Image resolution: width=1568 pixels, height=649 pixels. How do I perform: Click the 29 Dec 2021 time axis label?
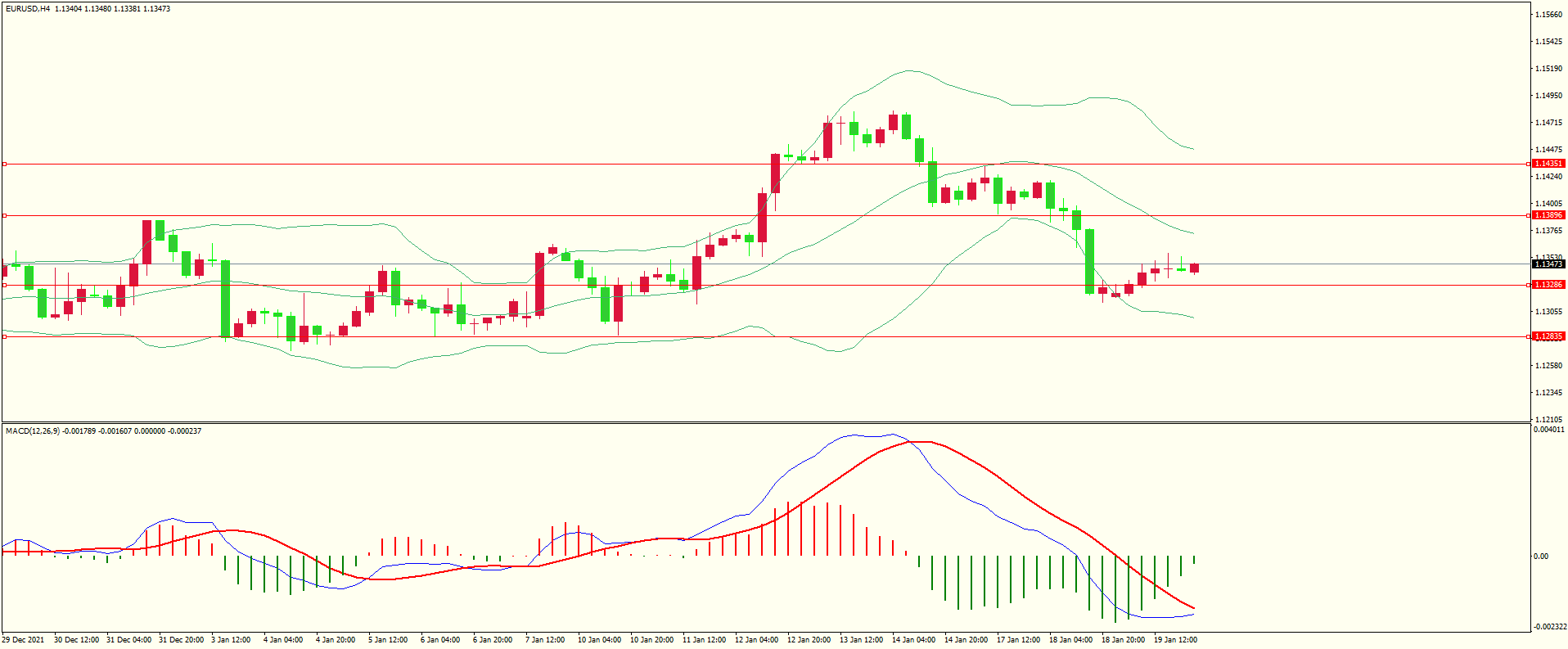point(24,640)
